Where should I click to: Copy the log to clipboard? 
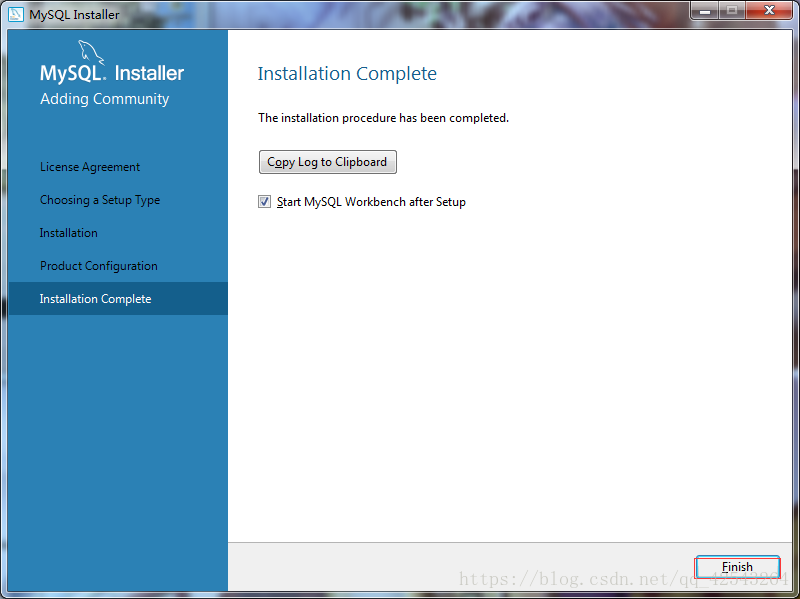[x=328, y=162]
